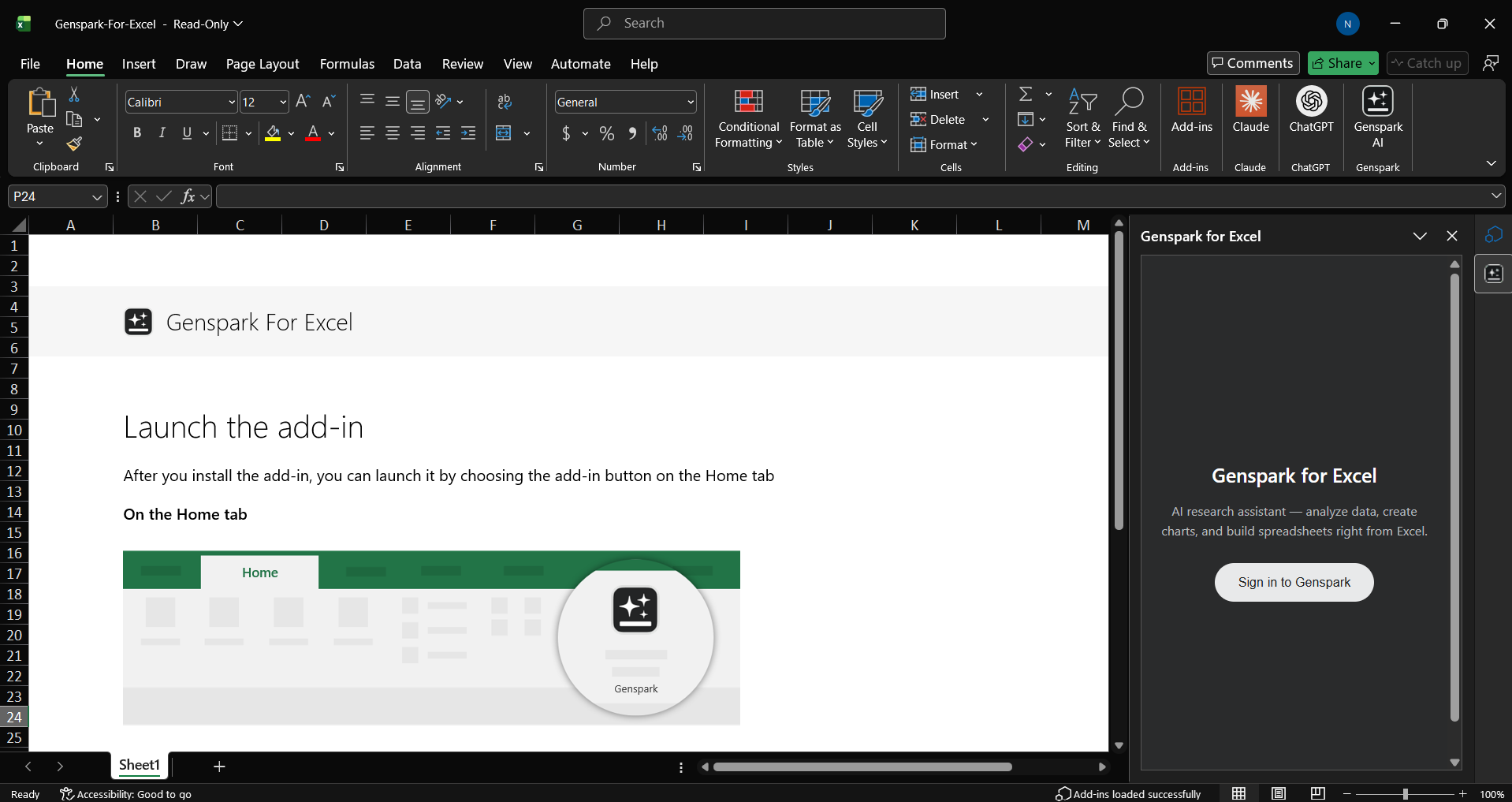Screen dimensions: 1512x802
Task: Select the Format Painter brush
Action: click(x=74, y=144)
